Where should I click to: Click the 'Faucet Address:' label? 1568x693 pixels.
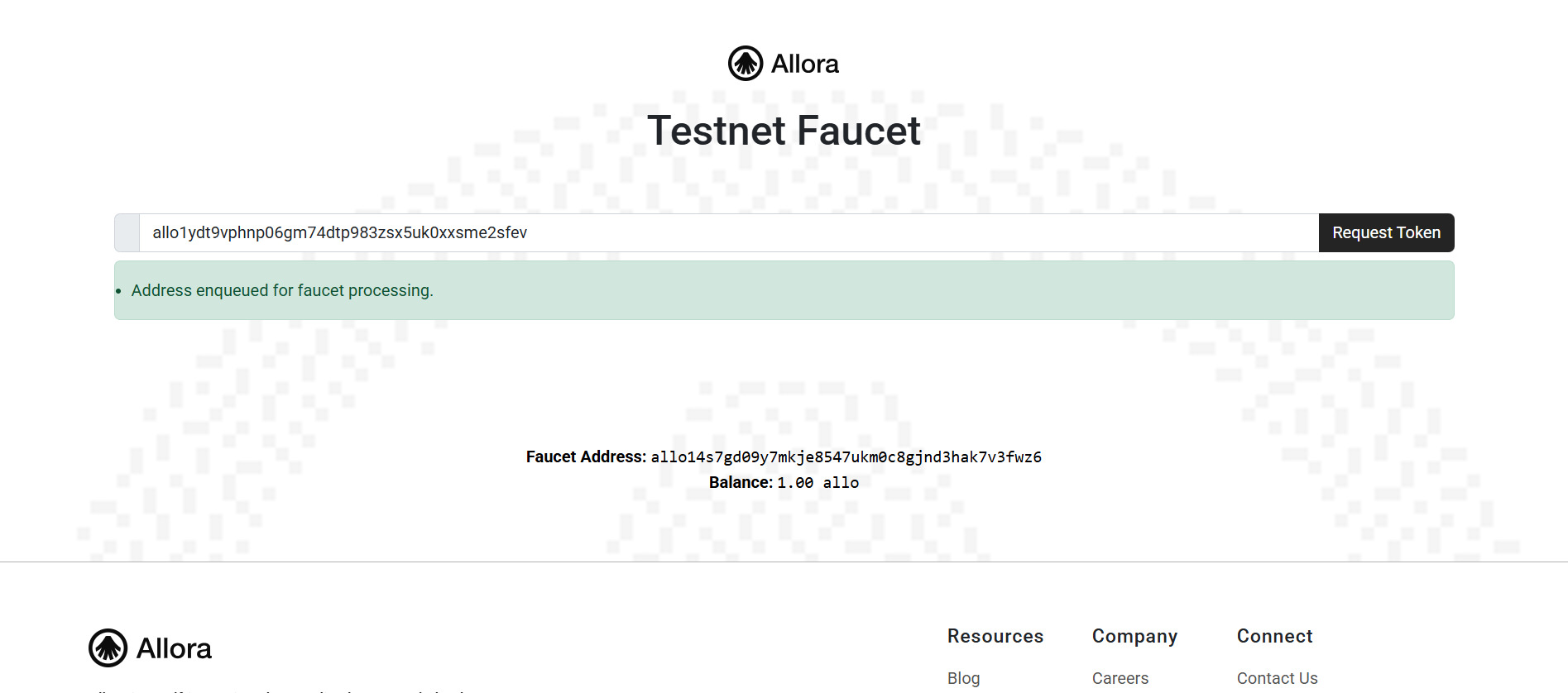click(x=586, y=456)
